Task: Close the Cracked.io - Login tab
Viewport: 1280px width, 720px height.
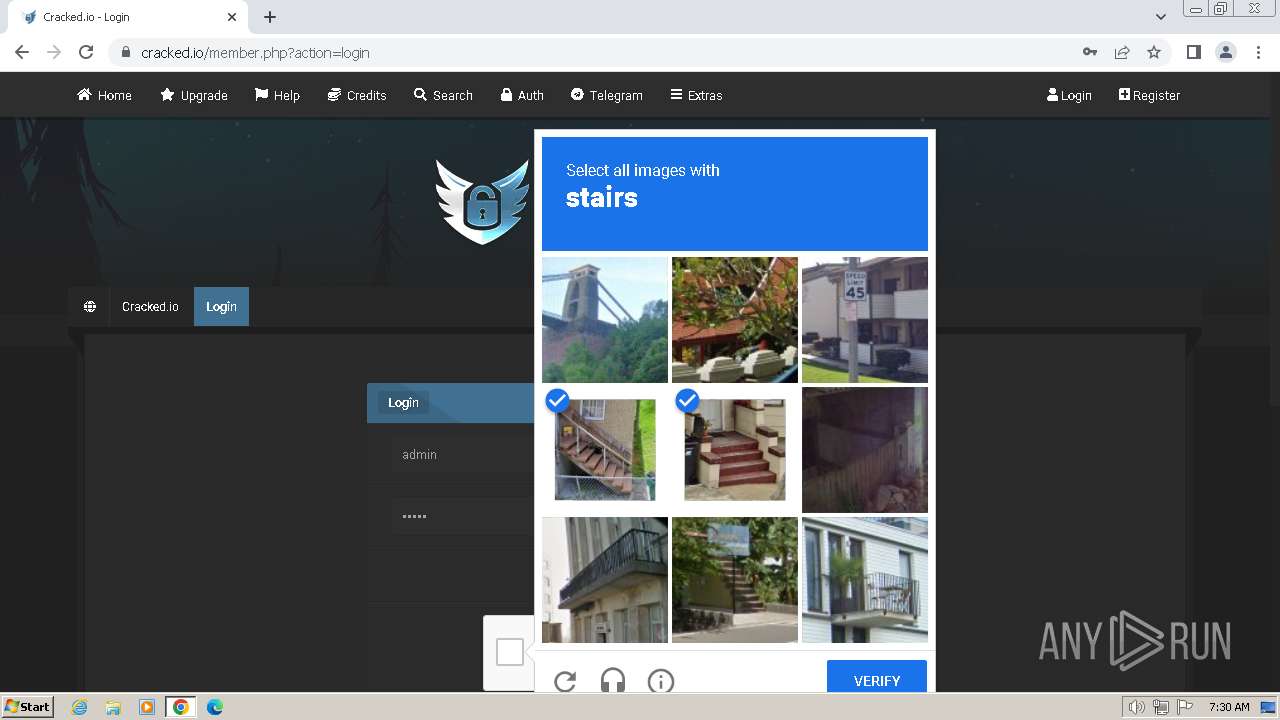Action: (x=232, y=17)
